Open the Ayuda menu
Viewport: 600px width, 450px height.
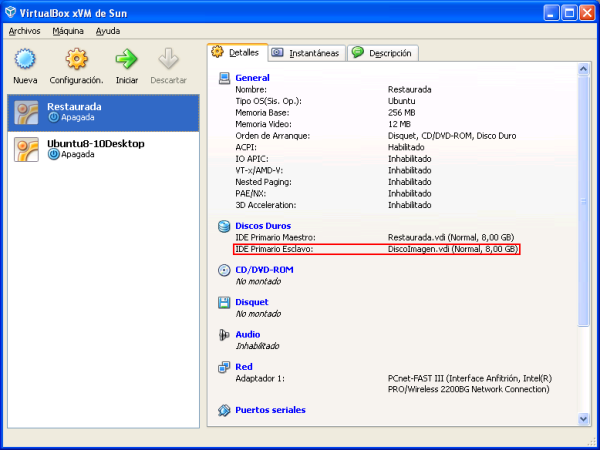pos(108,31)
